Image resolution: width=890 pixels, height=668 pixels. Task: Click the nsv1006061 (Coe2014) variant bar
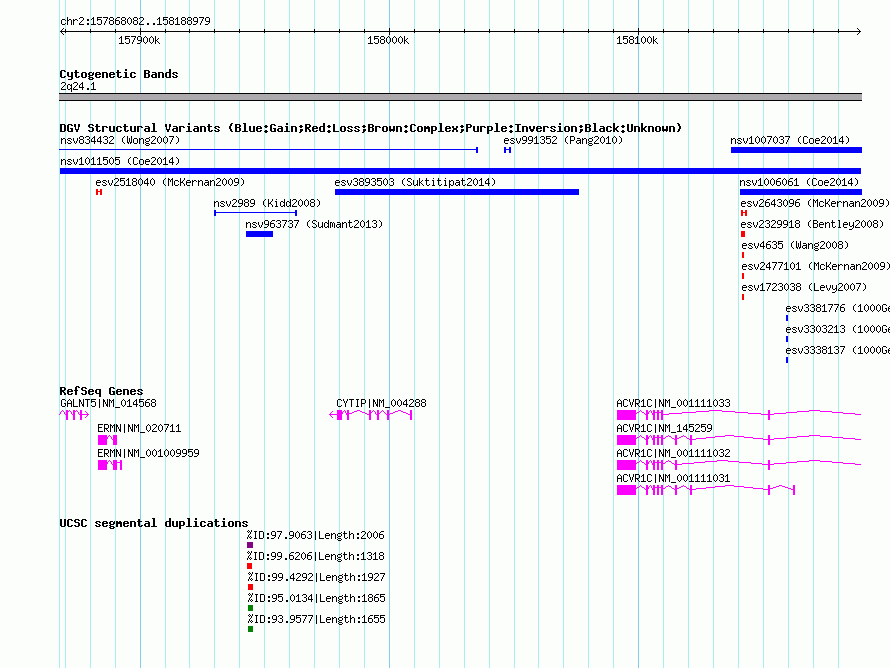point(800,192)
